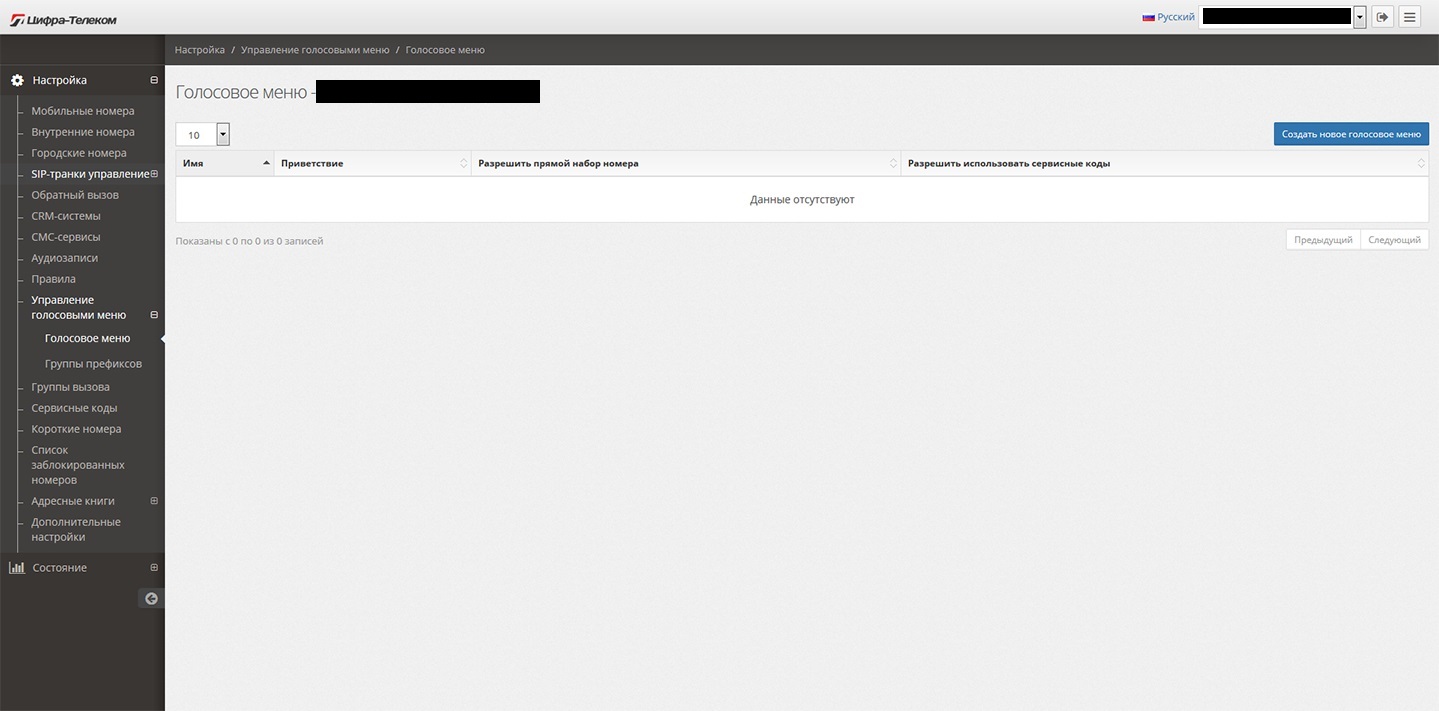Open Группы префиксов submenu item

point(94,364)
